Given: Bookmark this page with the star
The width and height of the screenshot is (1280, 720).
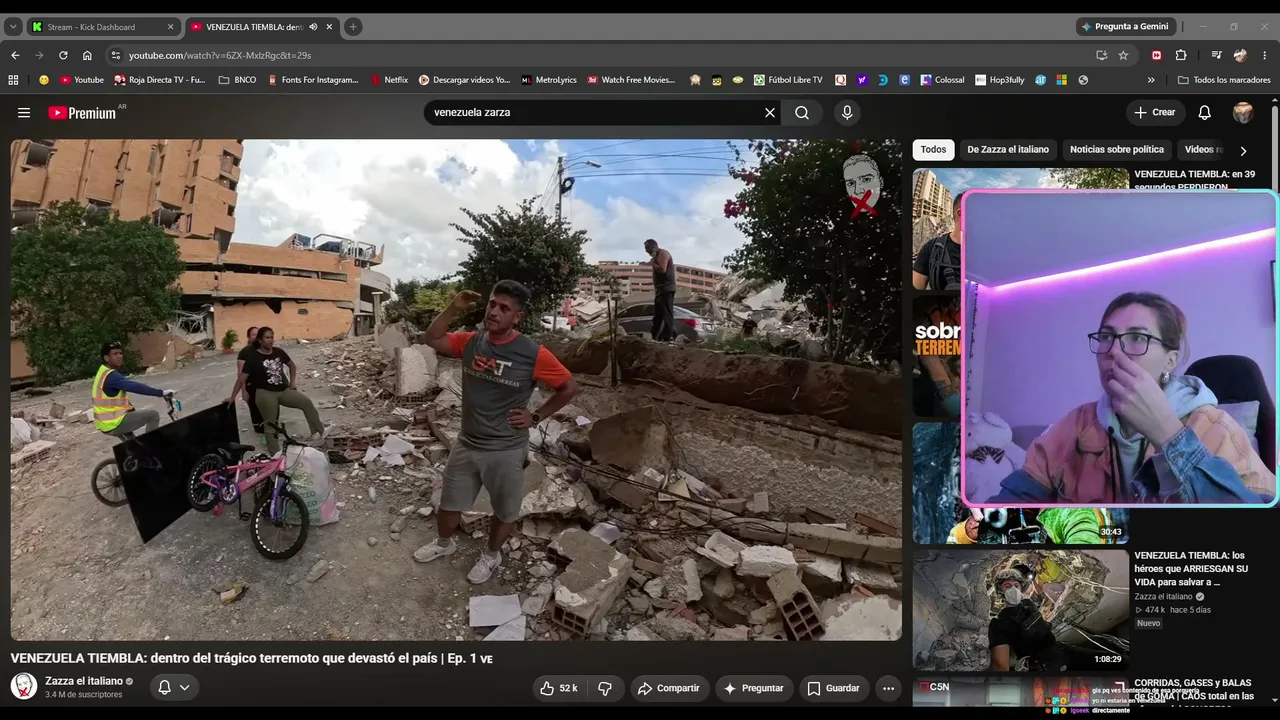Looking at the screenshot, I should 1124,55.
